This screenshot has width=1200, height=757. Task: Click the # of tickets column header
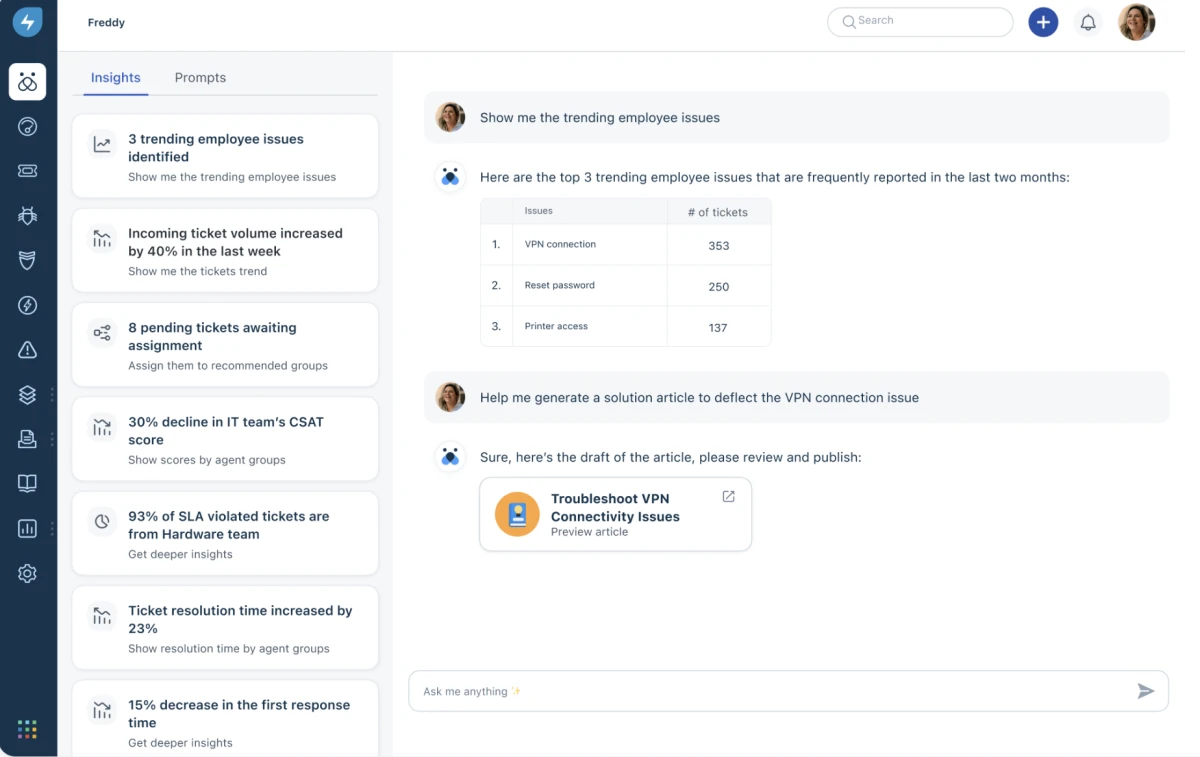[718, 212]
